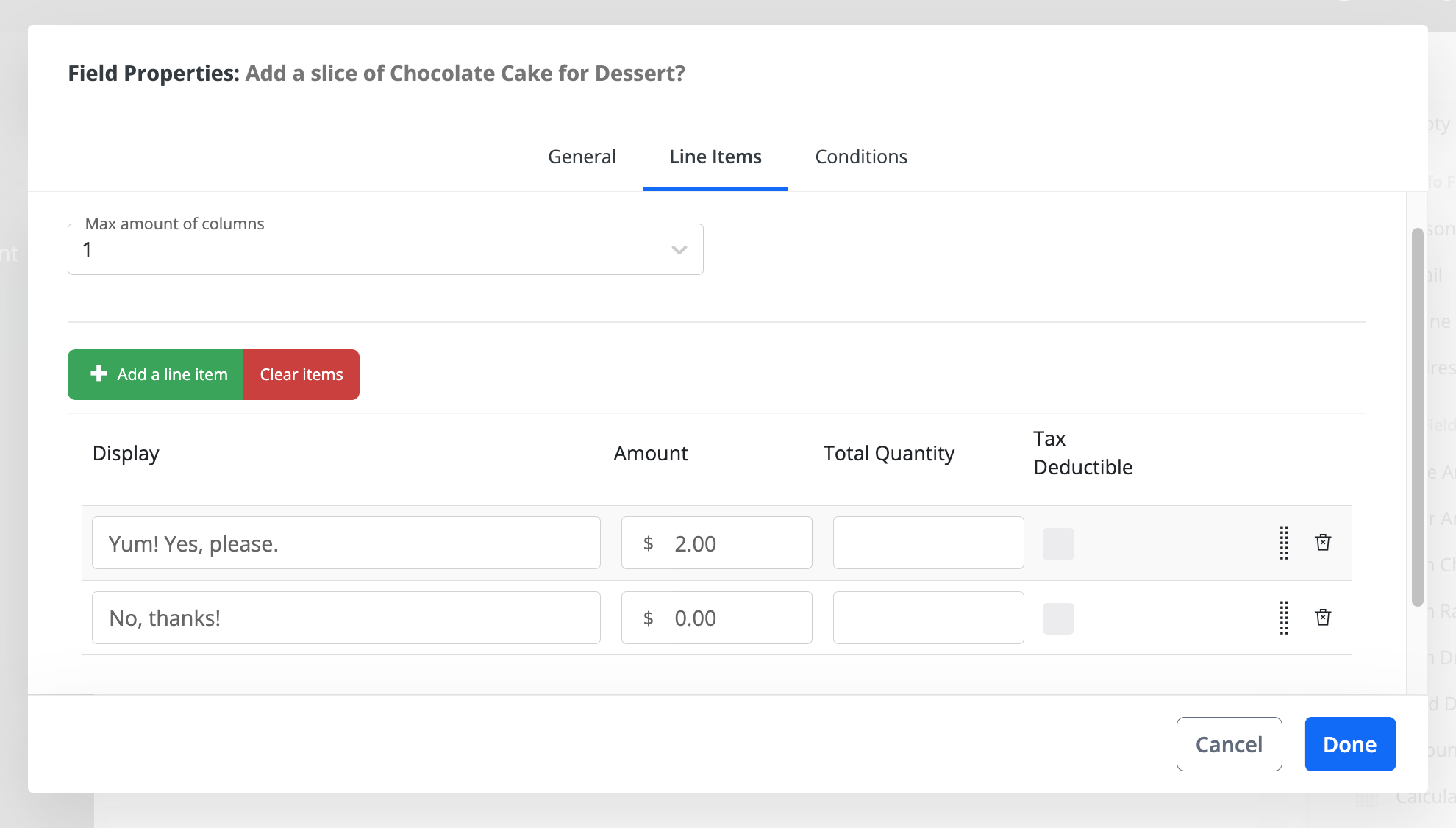The width and height of the screenshot is (1456, 828).
Task: Grab drag handle for 'No, thanks!' row
Action: pyautogui.click(x=1284, y=618)
